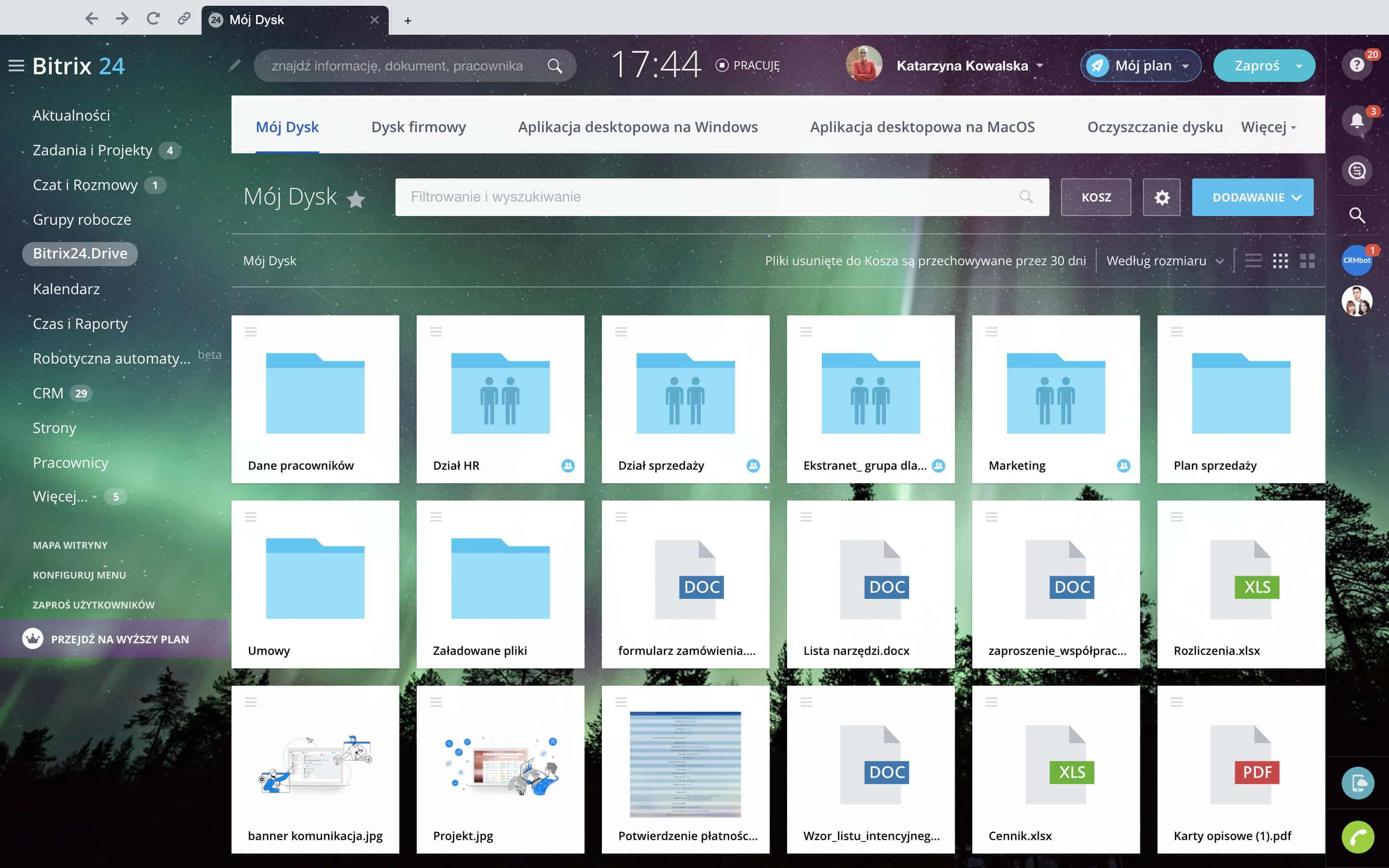Screen dimensions: 1389x868
Task: Switch to Dysk firmowy tab
Action: (418, 127)
